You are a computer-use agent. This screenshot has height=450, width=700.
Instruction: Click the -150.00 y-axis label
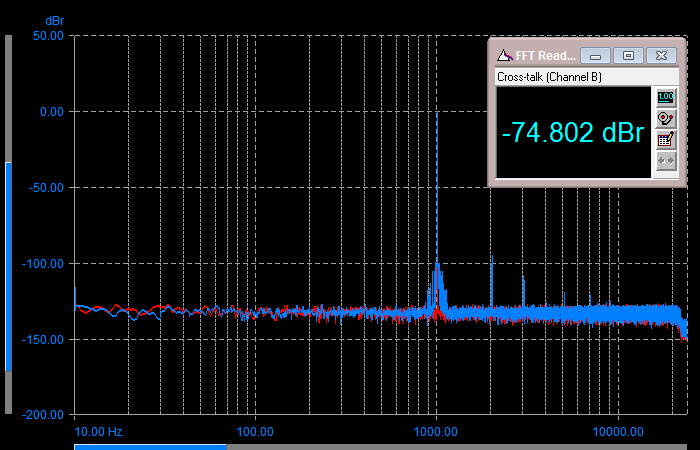click(43, 339)
